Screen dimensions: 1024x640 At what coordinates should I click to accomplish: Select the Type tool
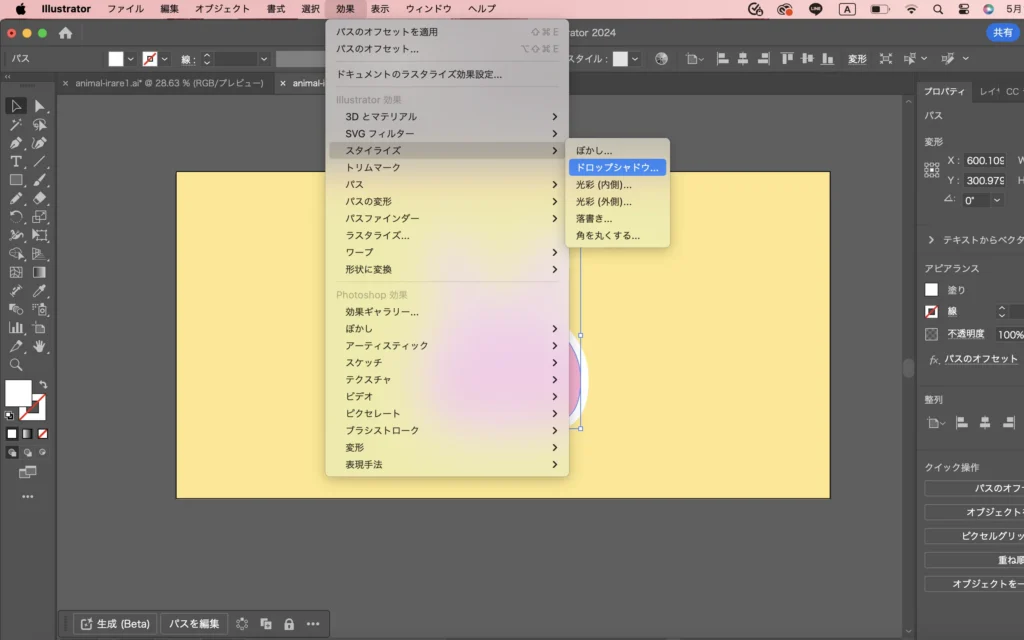[16, 162]
